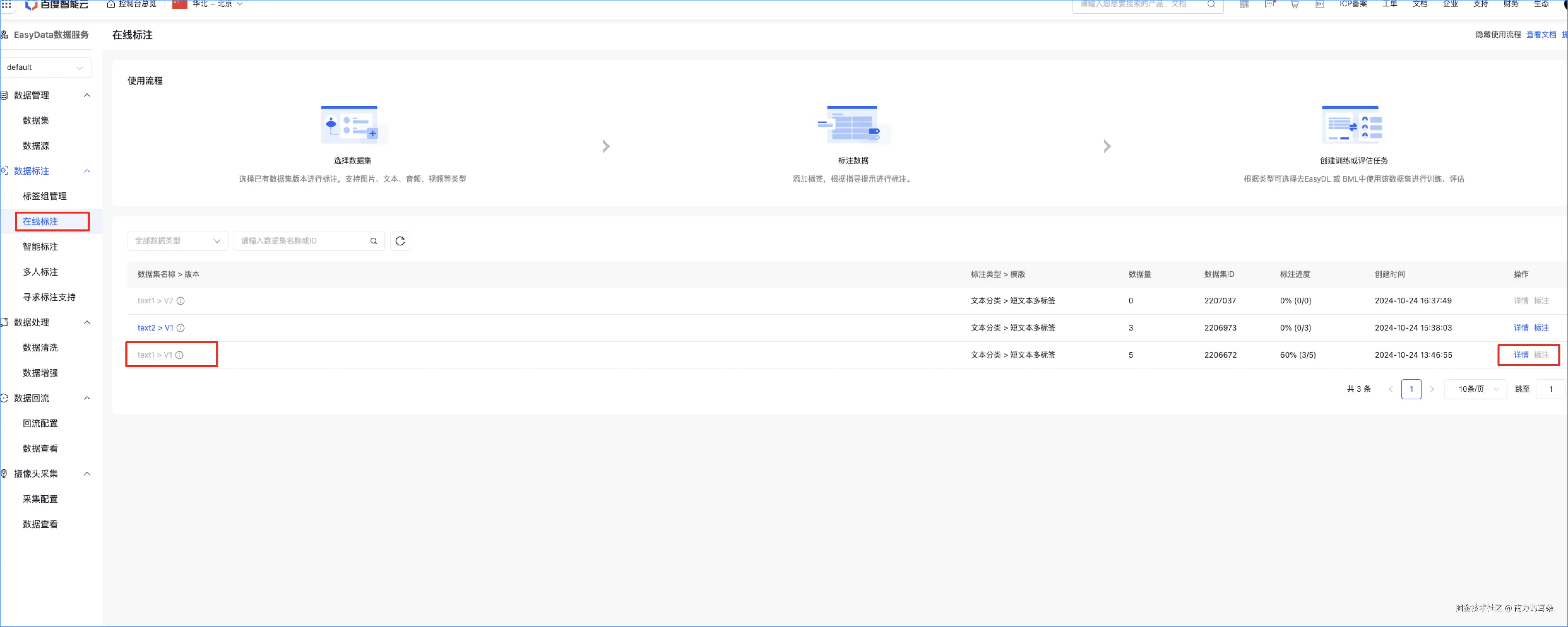1568x627 pixels.
Task: Open the 10条/页 page size dropdown
Action: pos(1477,389)
